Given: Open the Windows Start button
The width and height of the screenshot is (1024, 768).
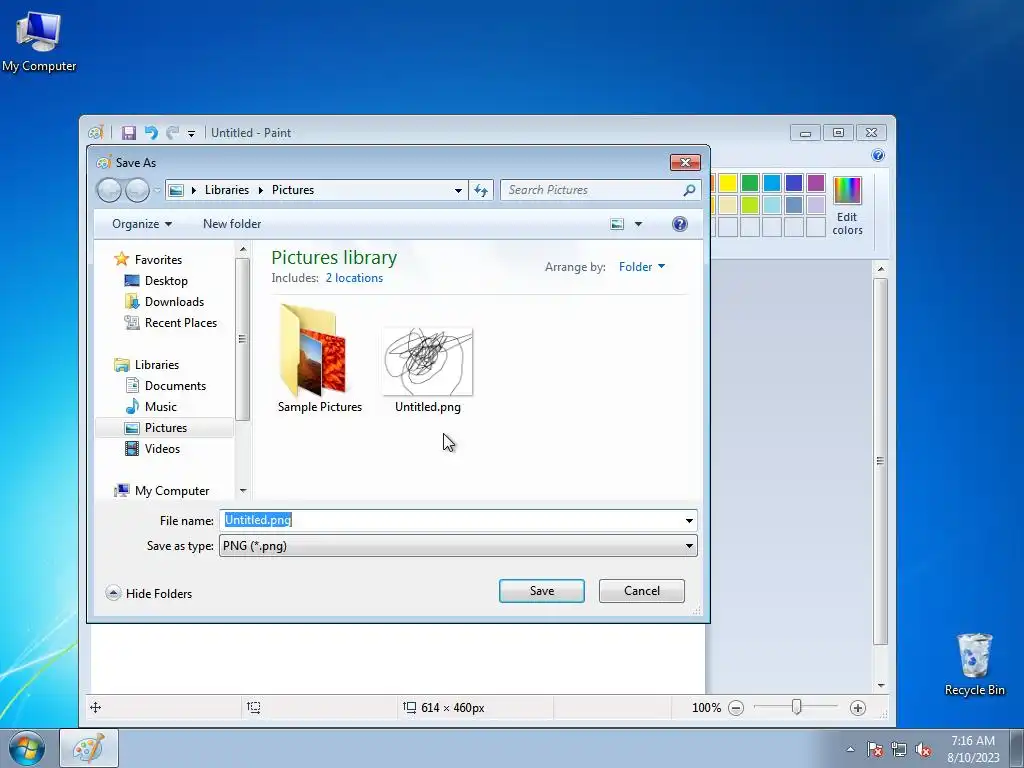Looking at the screenshot, I should tap(26, 748).
